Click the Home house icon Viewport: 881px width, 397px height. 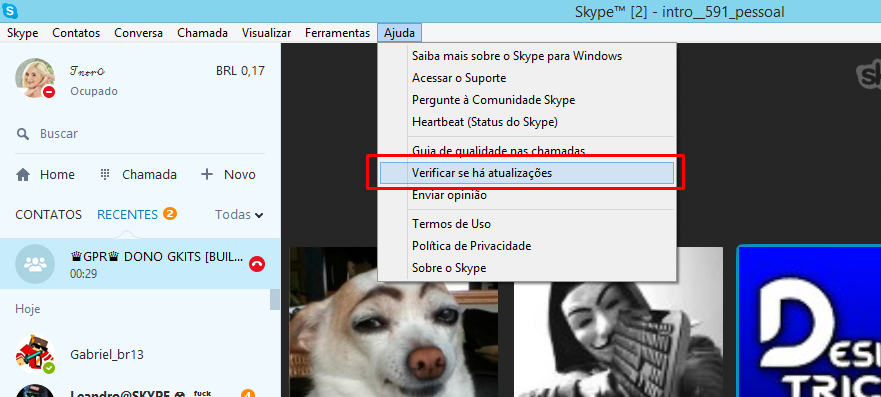[x=23, y=175]
